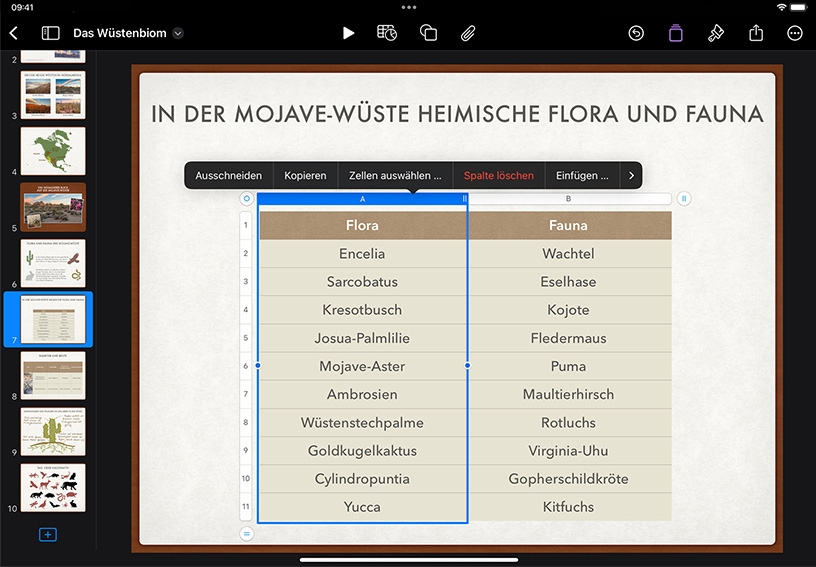Select the Kojote cell

pyautogui.click(x=569, y=310)
